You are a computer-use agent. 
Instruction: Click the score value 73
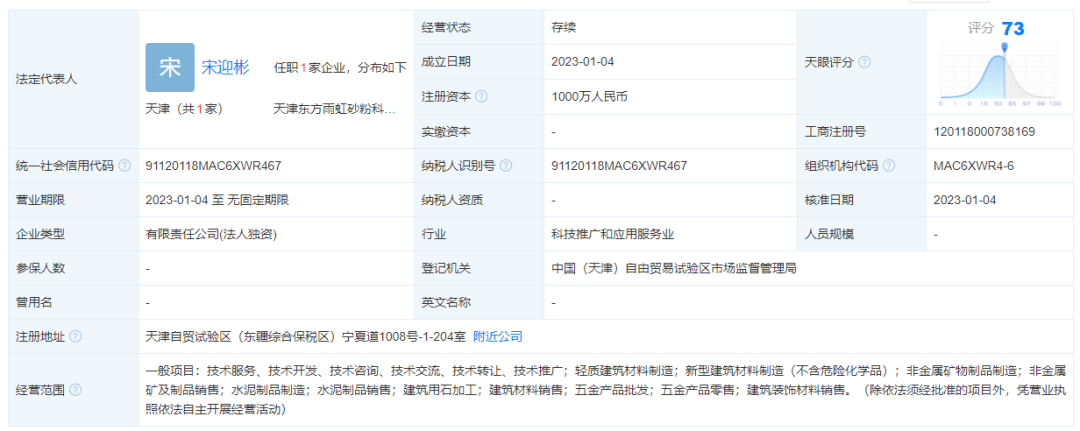(x=1012, y=28)
